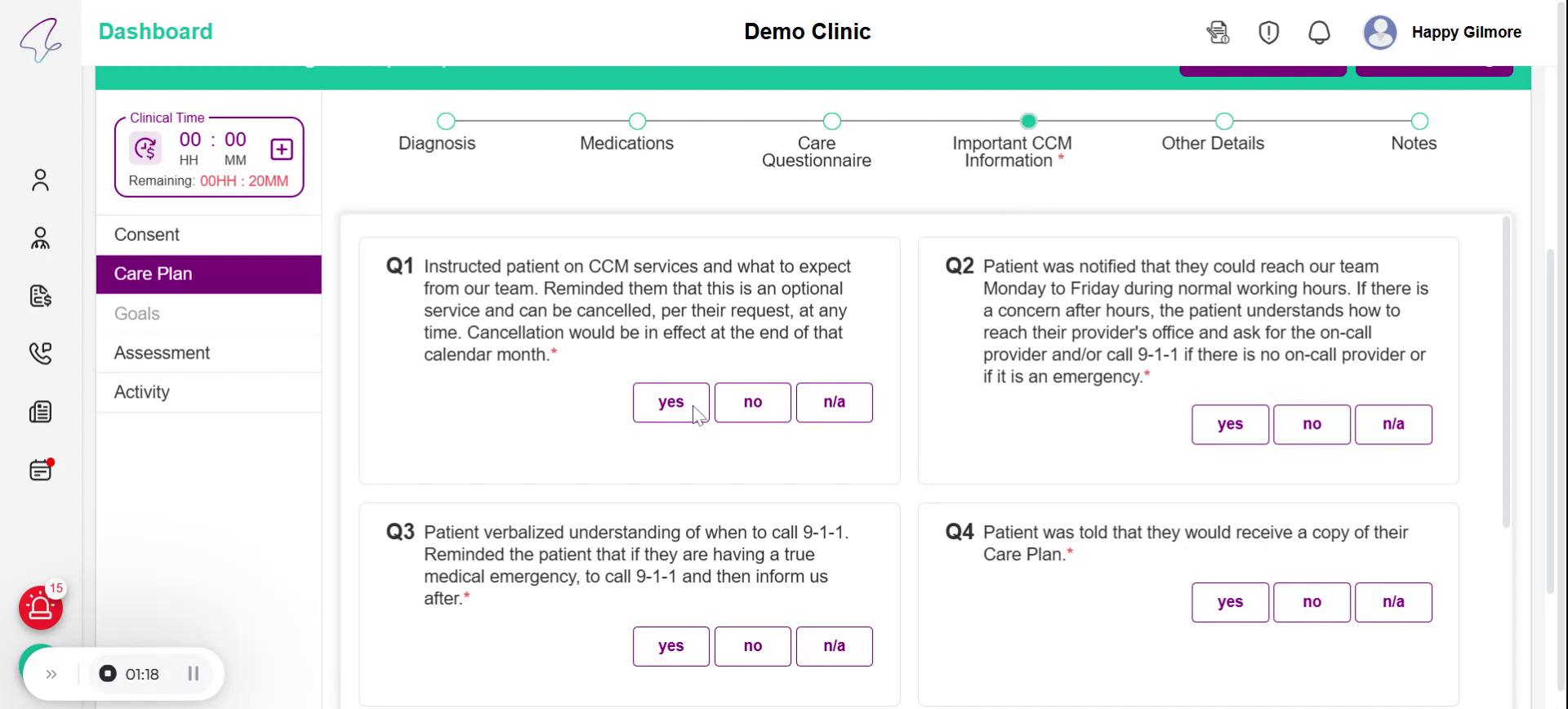
Task: Click the notification bell icon
Action: (1319, 33)
